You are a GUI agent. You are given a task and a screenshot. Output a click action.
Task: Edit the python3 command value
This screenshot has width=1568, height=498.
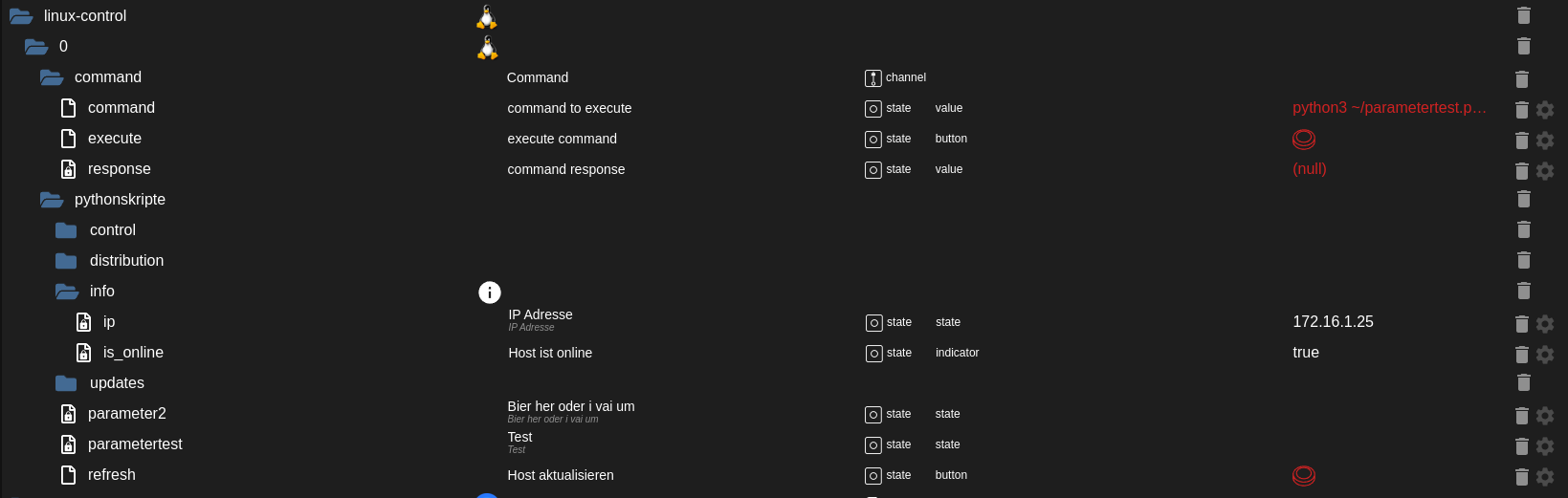[x=1389, y=108]
